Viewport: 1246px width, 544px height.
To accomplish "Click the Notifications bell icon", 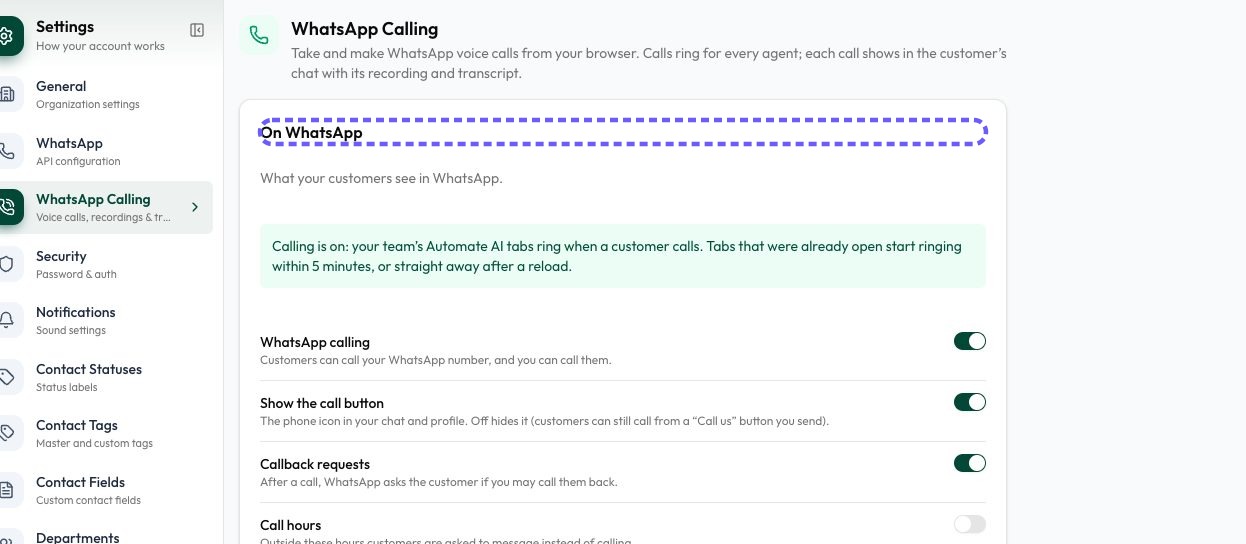I will coord(8,320).
